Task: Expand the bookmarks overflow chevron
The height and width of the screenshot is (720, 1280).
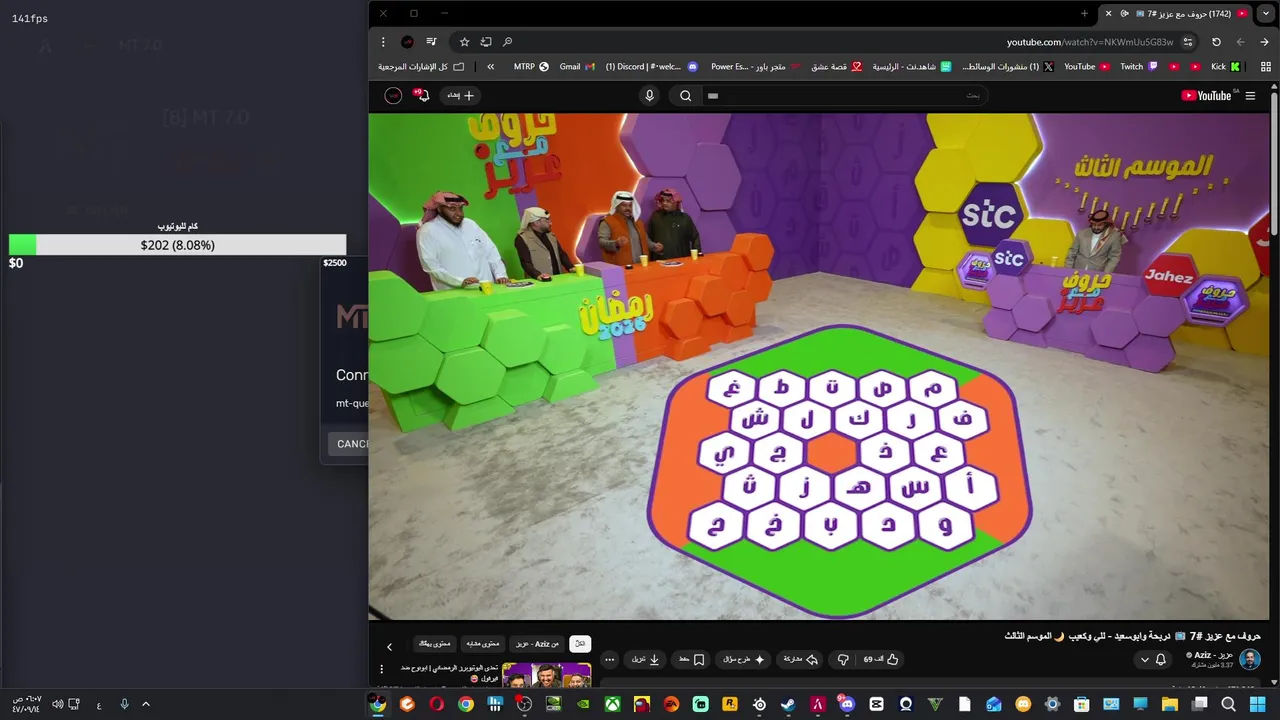Action: pos(491,67)
